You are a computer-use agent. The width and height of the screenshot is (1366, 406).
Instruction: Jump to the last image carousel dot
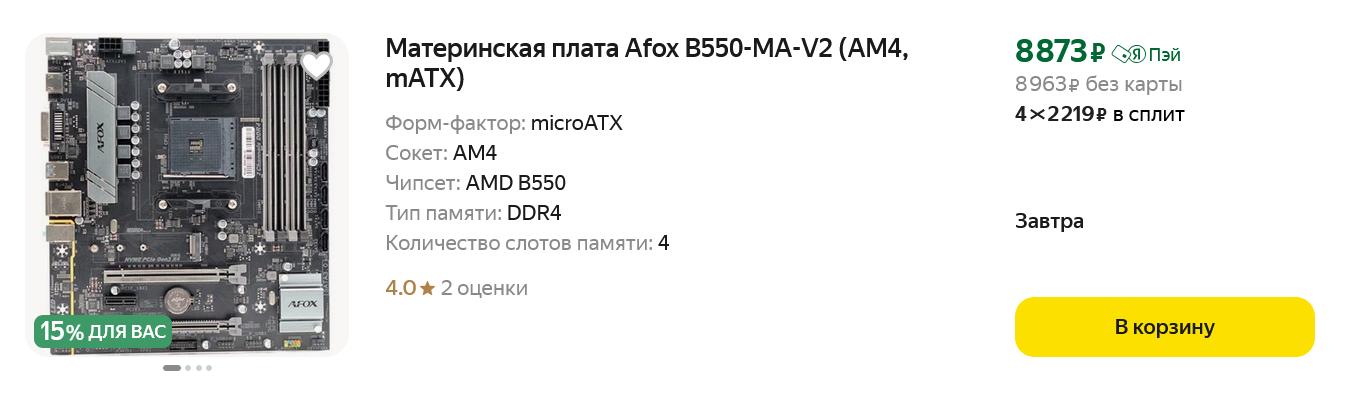point(209,368)
